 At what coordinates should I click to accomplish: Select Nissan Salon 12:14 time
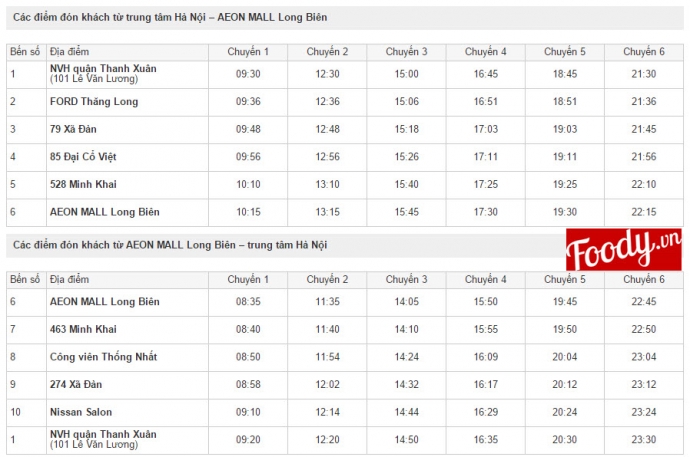(327, 412)
